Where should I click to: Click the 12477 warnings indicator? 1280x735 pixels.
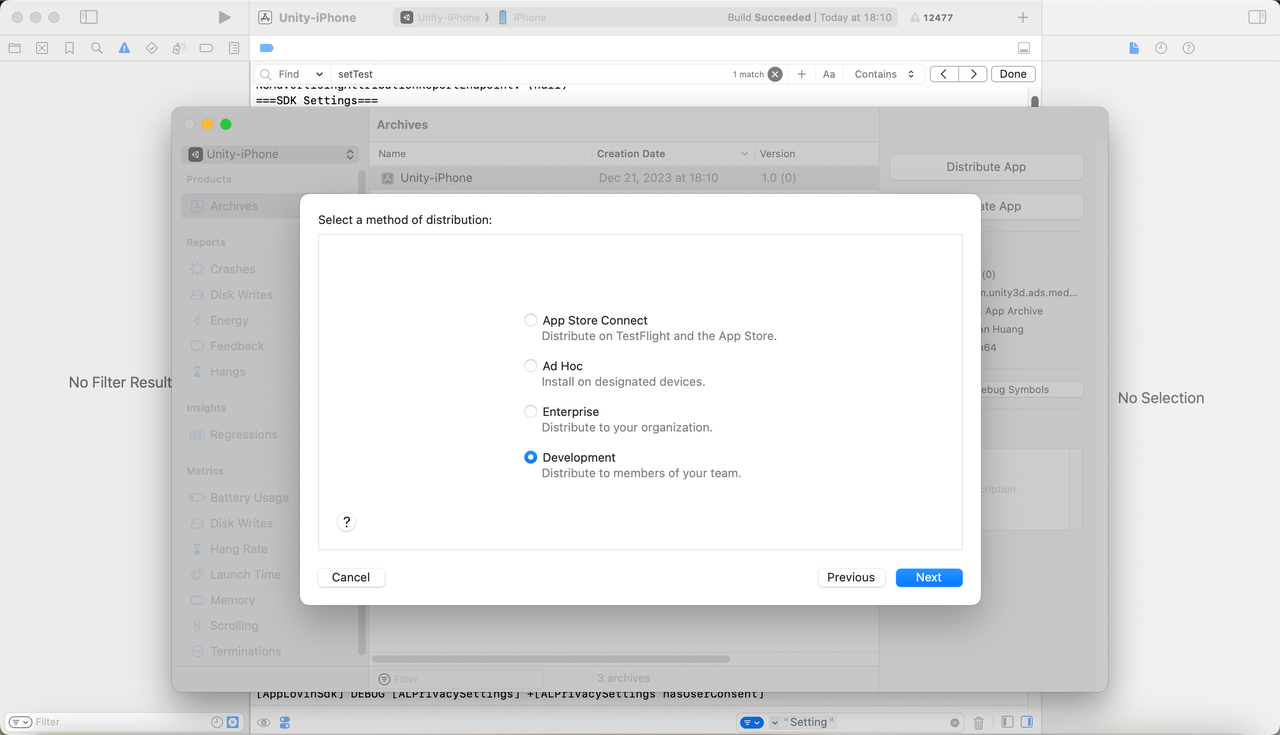[x=931, y=18]
